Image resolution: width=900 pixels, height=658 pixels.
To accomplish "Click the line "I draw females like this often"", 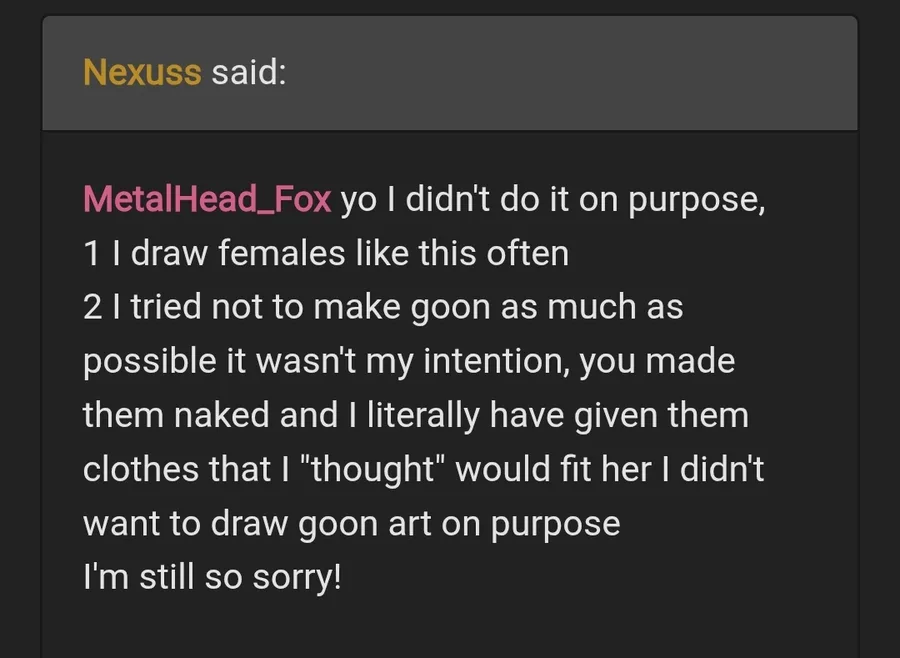I will tap(341, 253).
